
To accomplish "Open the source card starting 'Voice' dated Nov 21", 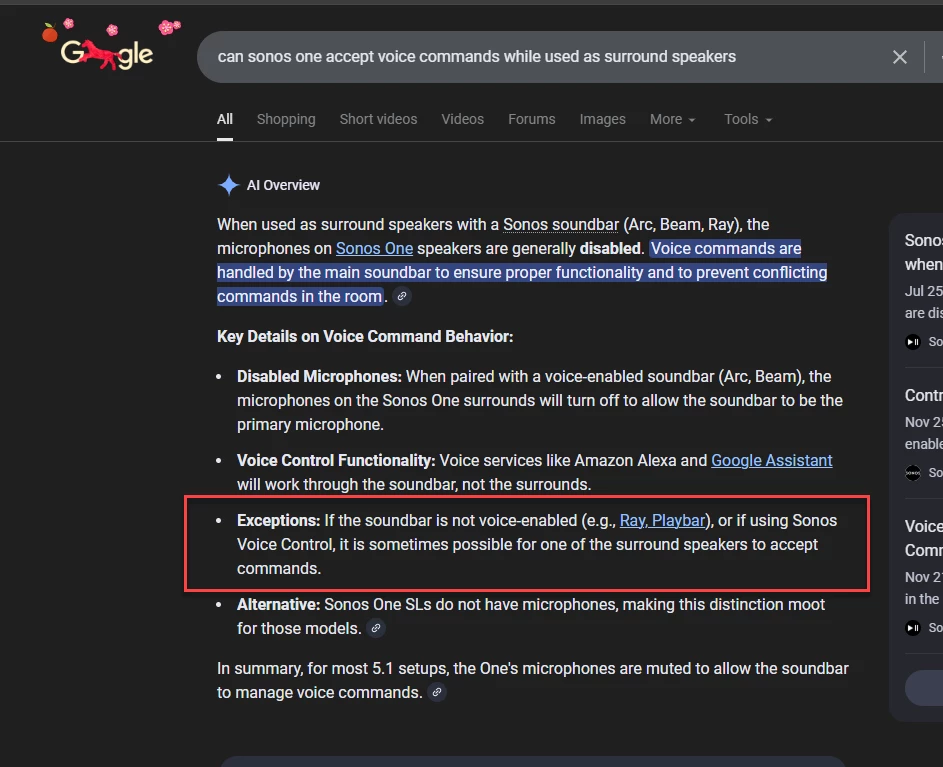I will pos(924,576).
